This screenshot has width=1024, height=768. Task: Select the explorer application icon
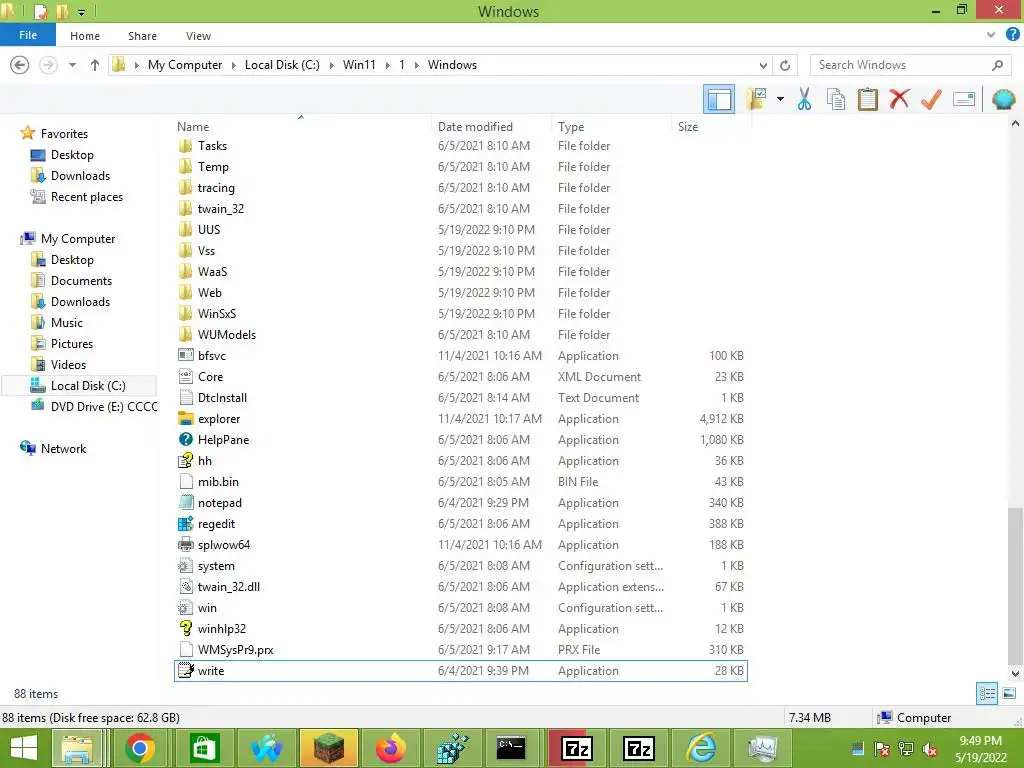pyautogui.click(x=186, y=419)
